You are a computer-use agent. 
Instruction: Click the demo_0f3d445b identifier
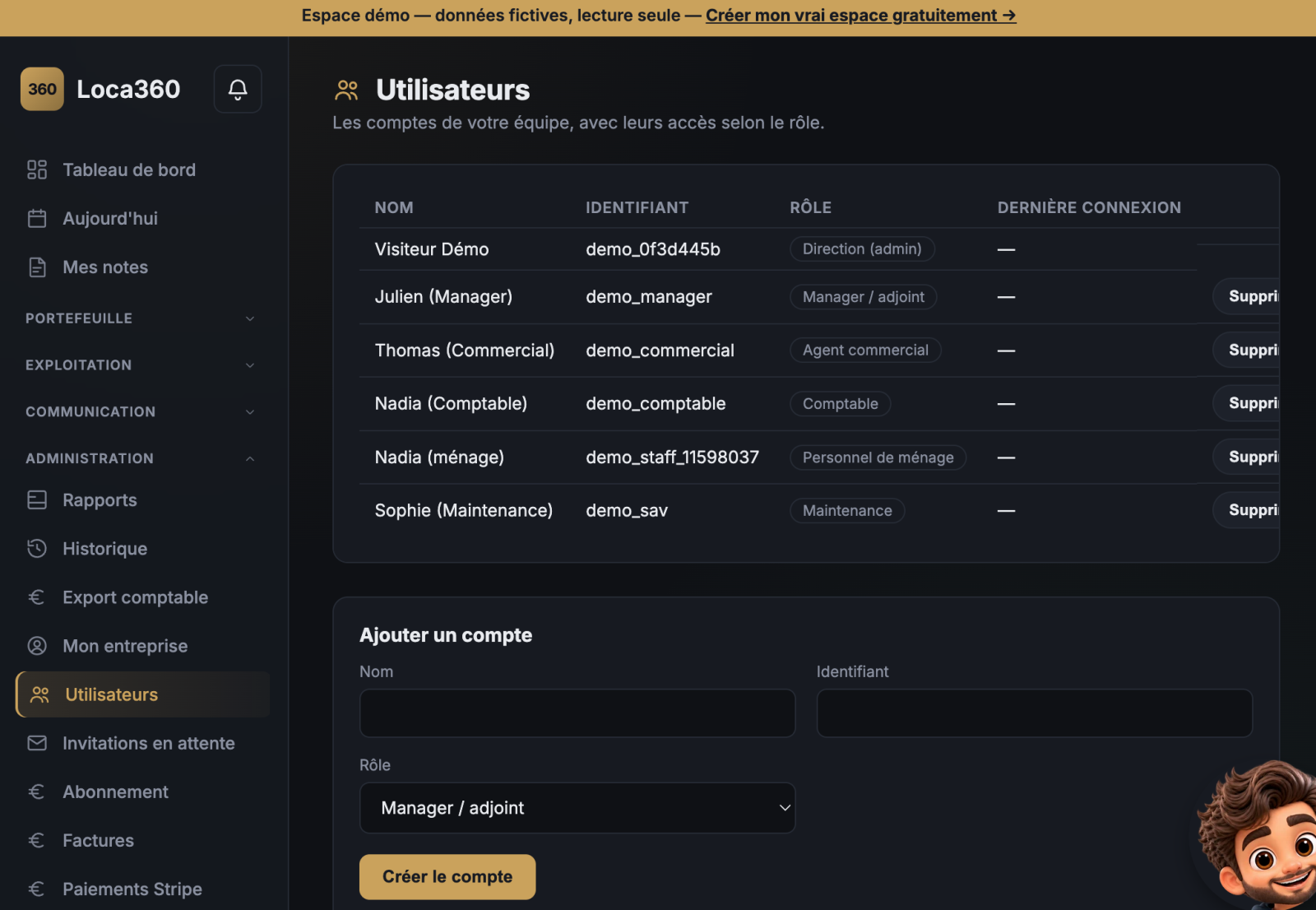click(x=653, y=249)
